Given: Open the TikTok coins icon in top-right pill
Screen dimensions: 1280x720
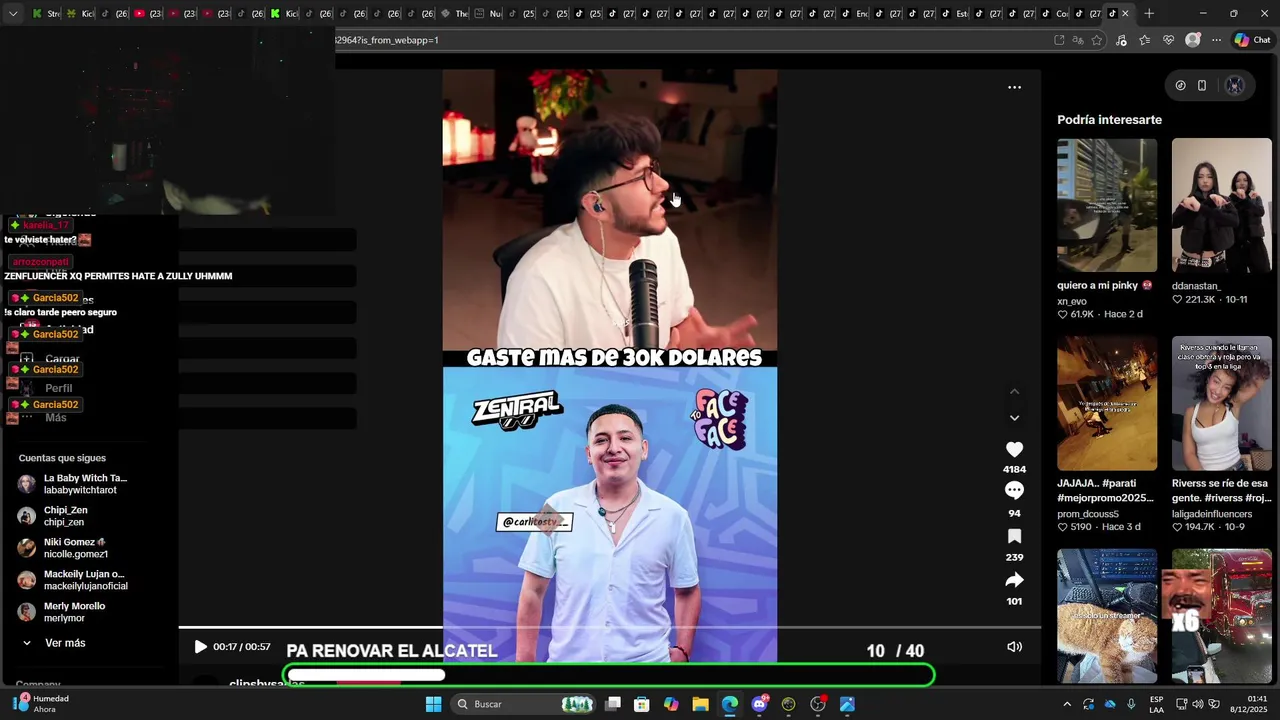Looking at the screenshot, I should (1180, 86).
